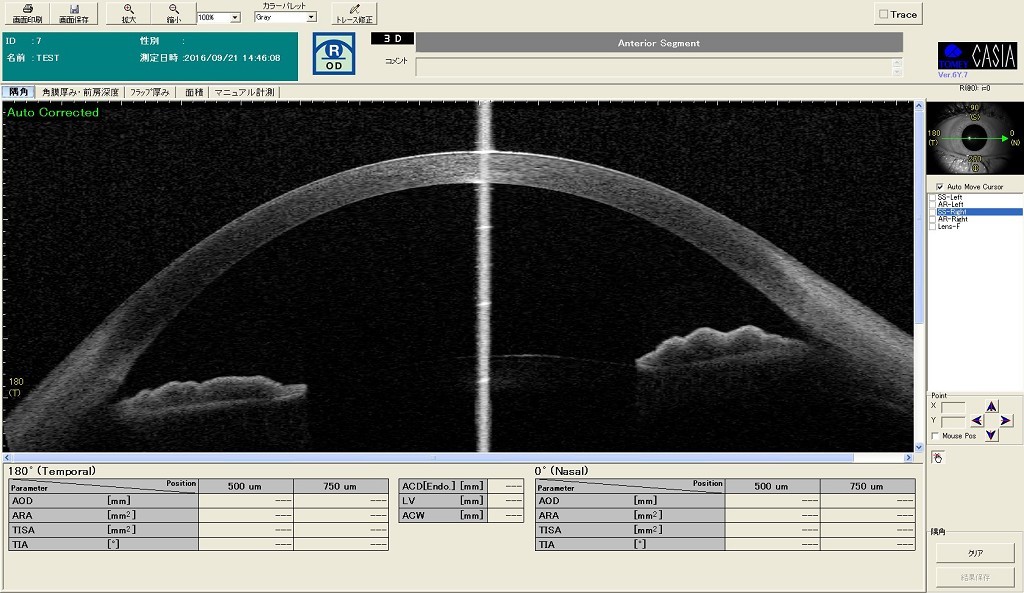Click the 名前 TEST patient name

(x=33, y=57)
